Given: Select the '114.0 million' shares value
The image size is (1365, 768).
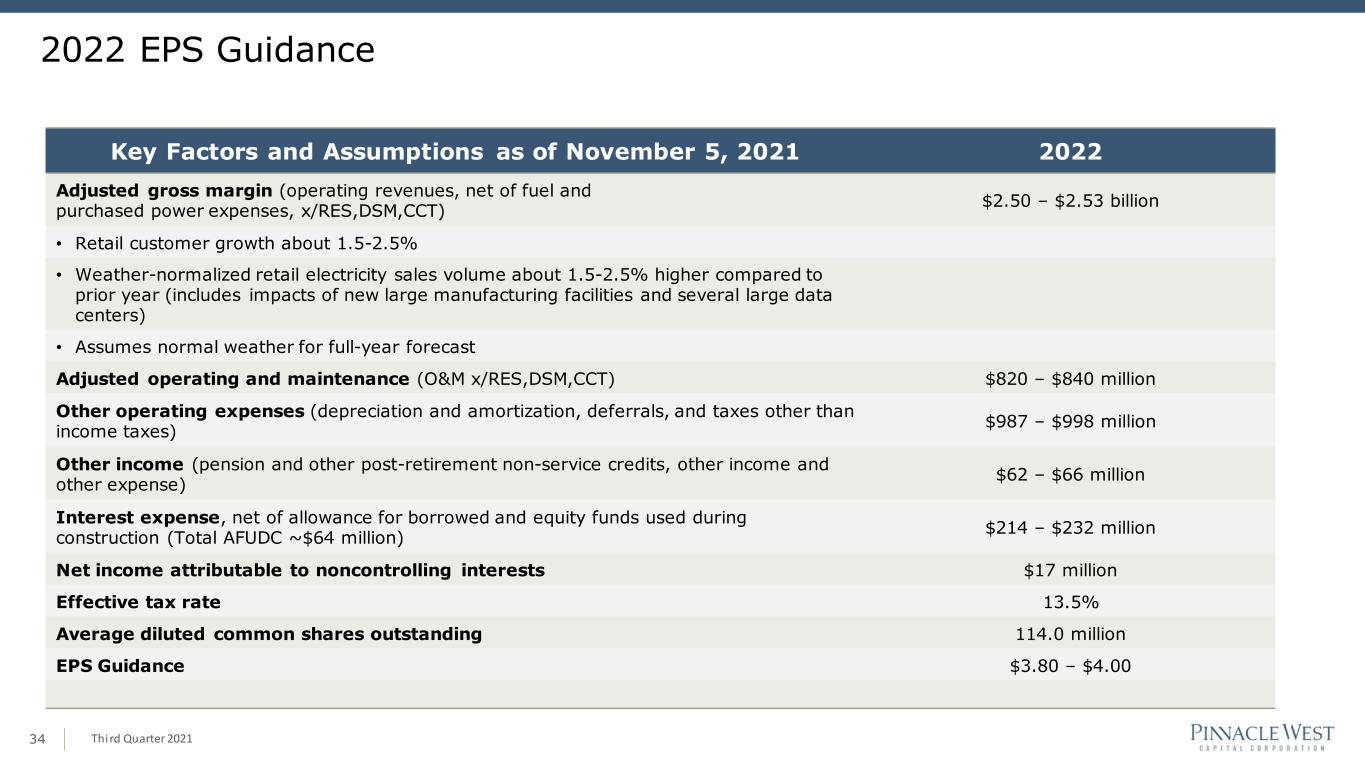Looking at the screenshot, I should coord(1070,634).
